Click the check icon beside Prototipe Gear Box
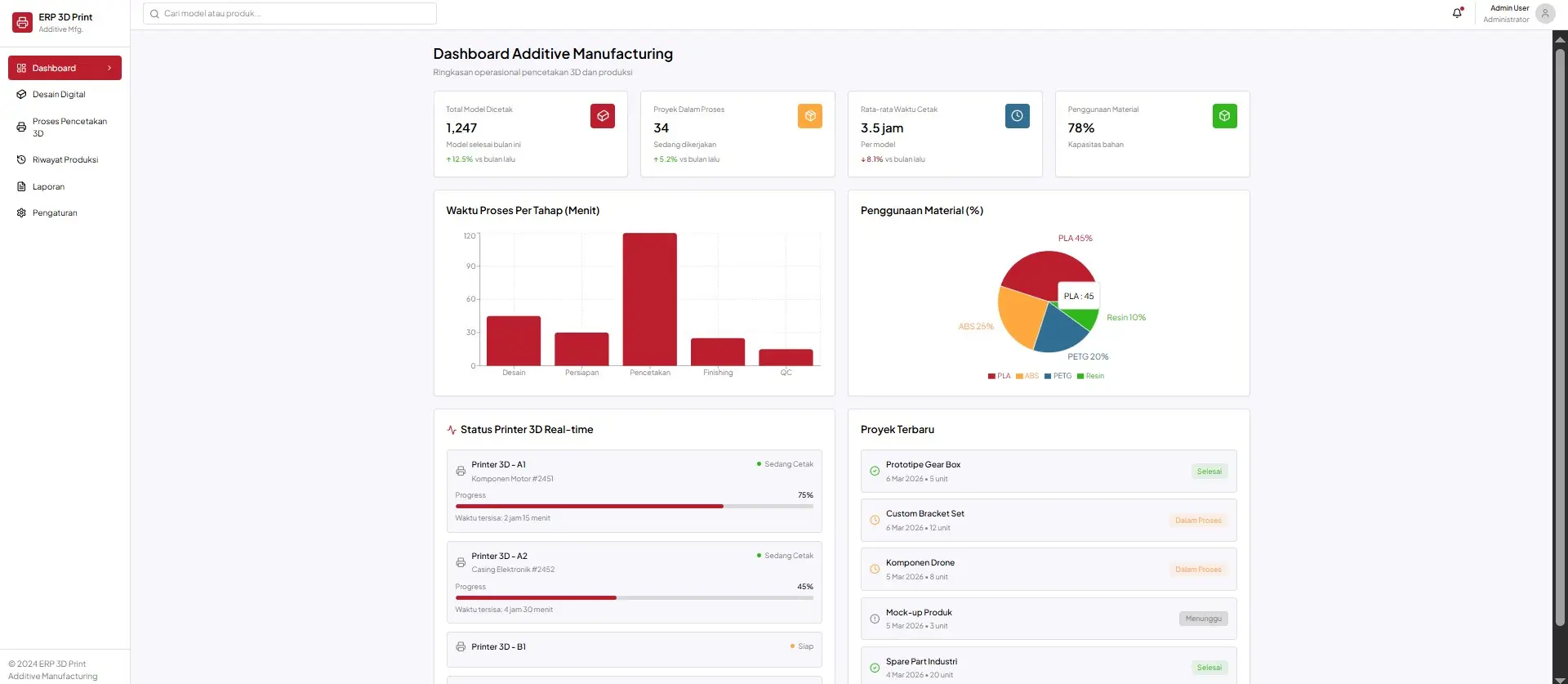The height and width of the screenshot is (684, 1568). (875, 472)
